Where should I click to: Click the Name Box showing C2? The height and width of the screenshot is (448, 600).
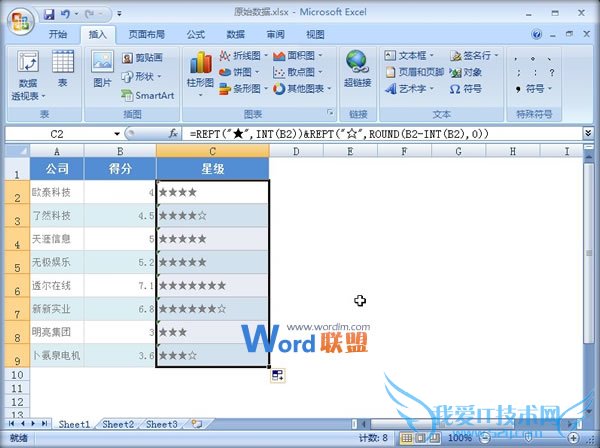[x=57, y=134]
